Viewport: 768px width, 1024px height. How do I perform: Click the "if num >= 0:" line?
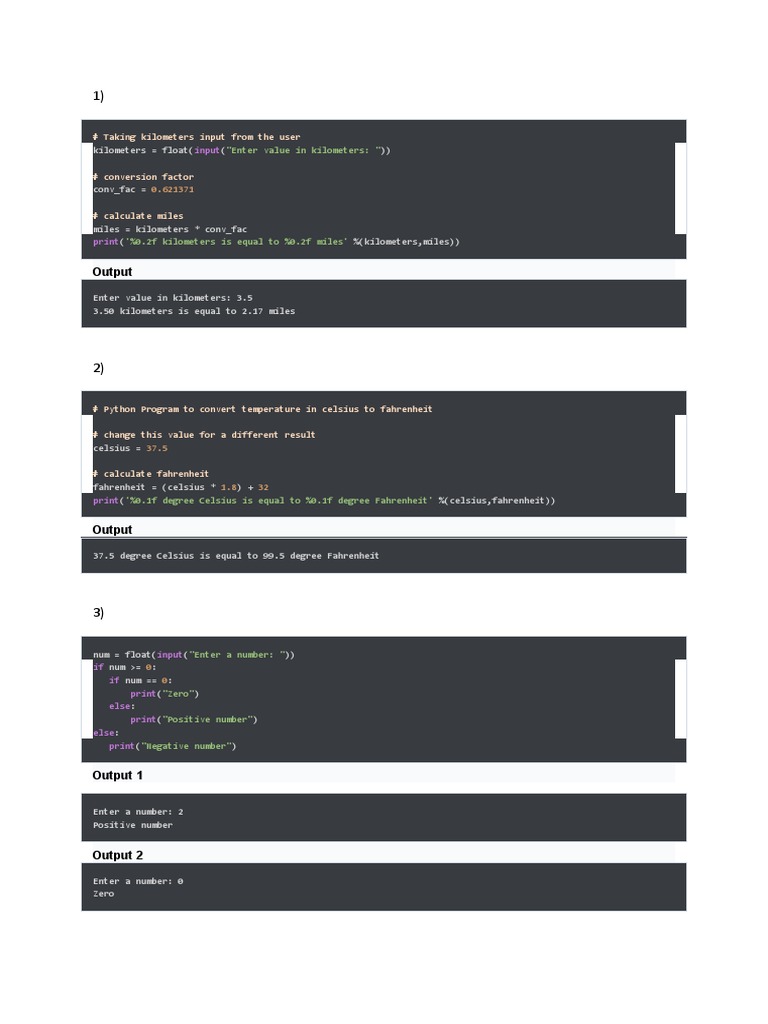pyautogui.click(x=125, y=667)
